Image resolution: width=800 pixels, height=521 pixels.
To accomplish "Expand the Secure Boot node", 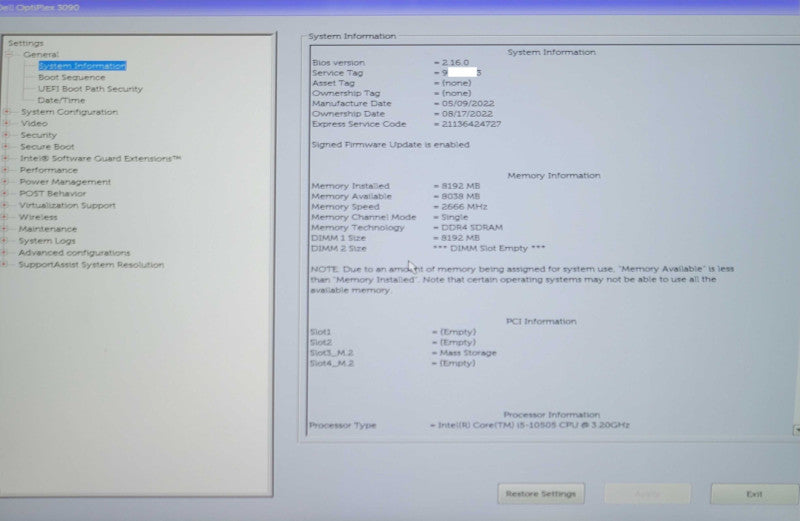I will coord(6,147).
